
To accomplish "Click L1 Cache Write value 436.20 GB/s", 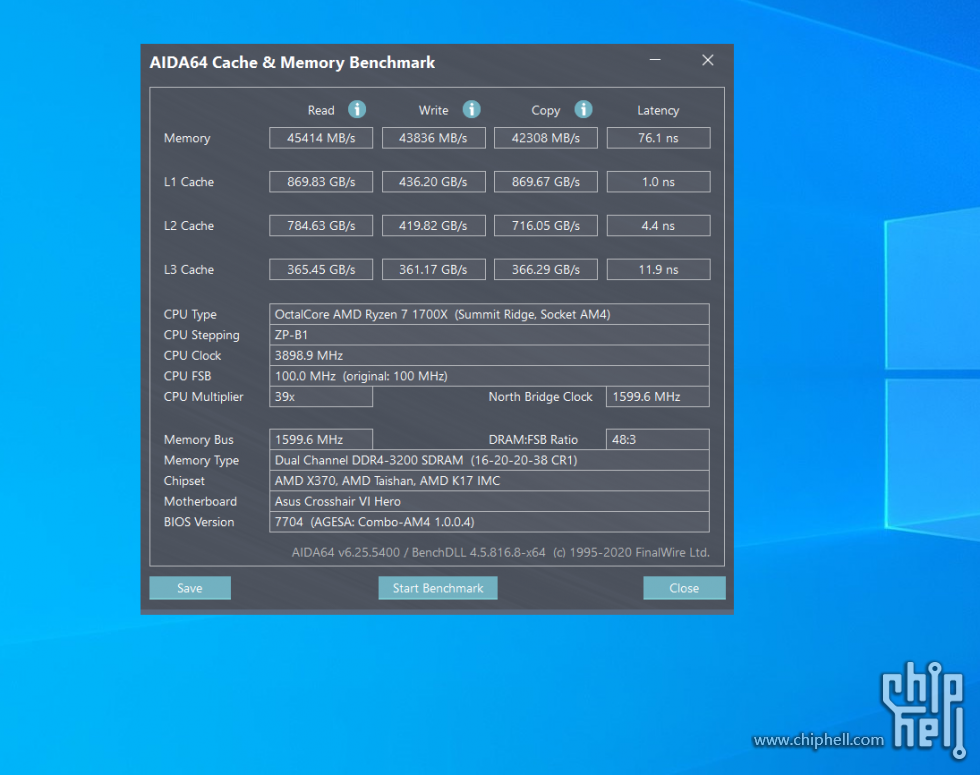I will pyautogui.click(x=434, y=182).
